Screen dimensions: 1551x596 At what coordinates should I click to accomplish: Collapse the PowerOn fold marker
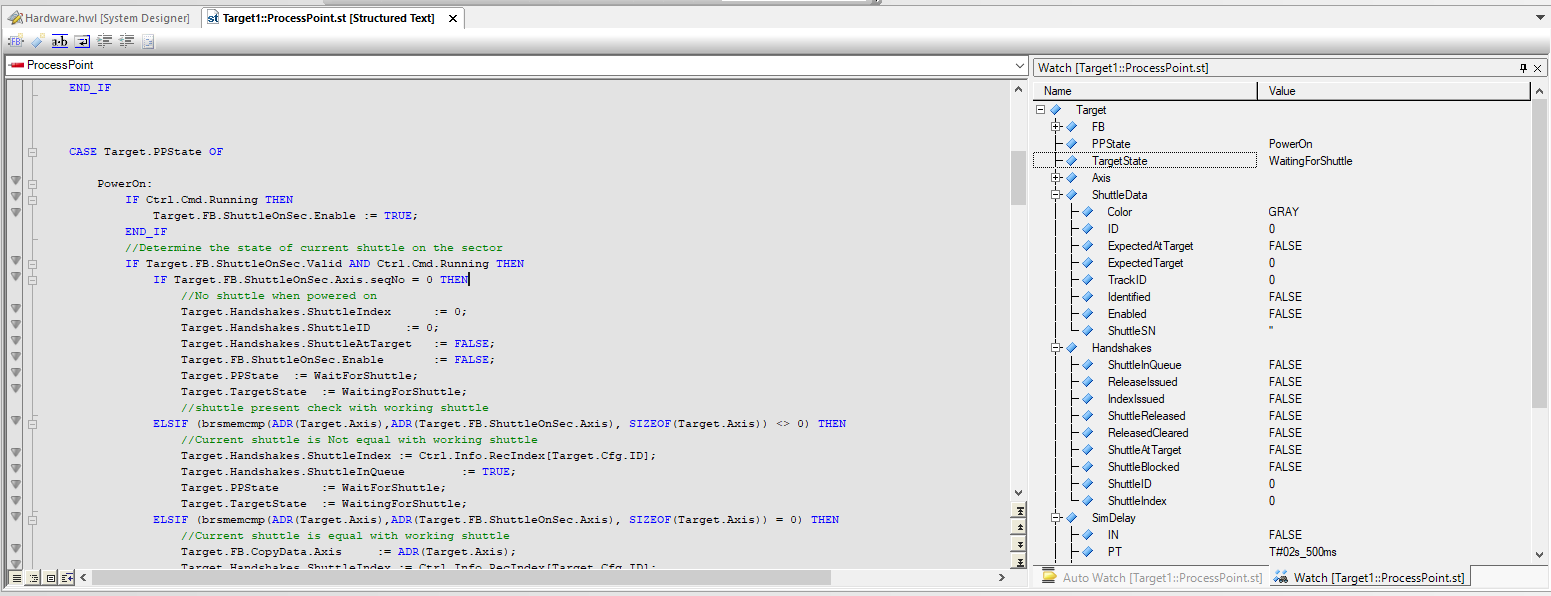(x=32, y=184)
